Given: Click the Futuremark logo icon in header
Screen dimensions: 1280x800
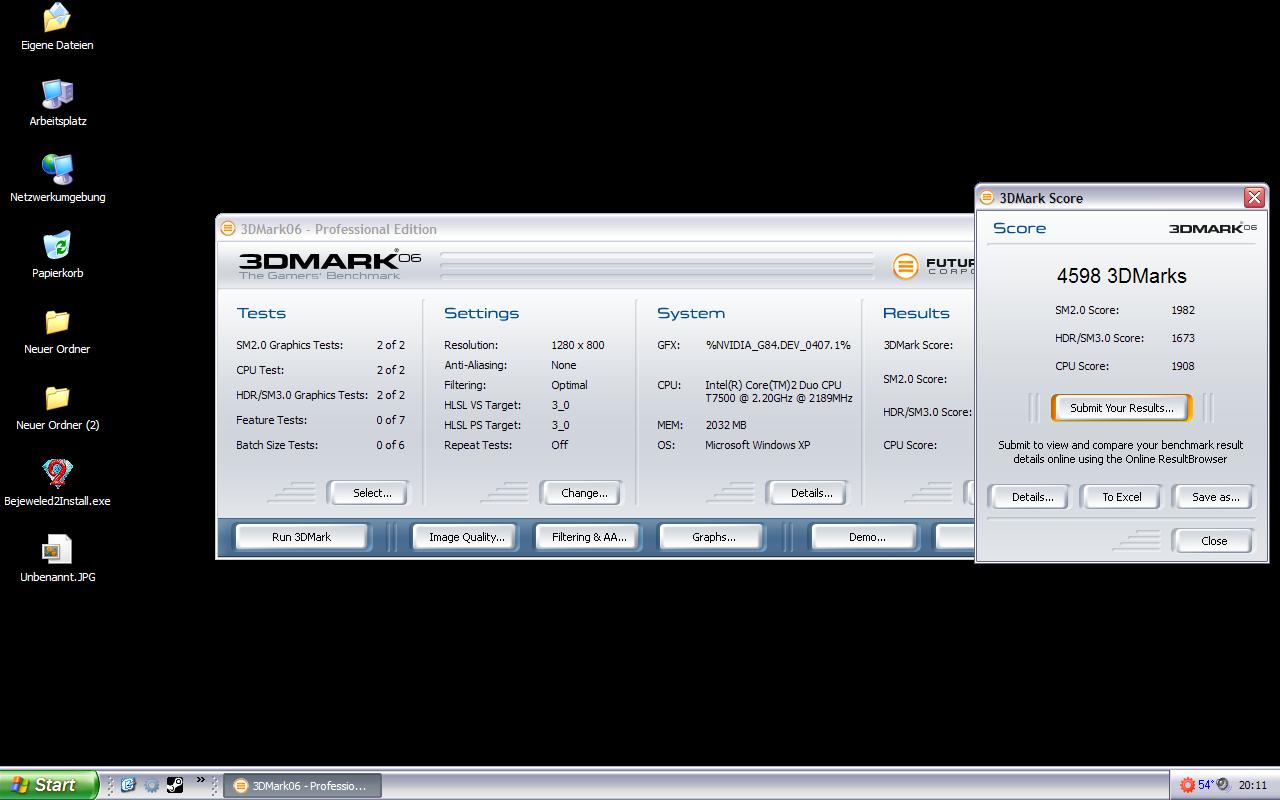Looking at the screenshot, I should click(x=905, y=266).
